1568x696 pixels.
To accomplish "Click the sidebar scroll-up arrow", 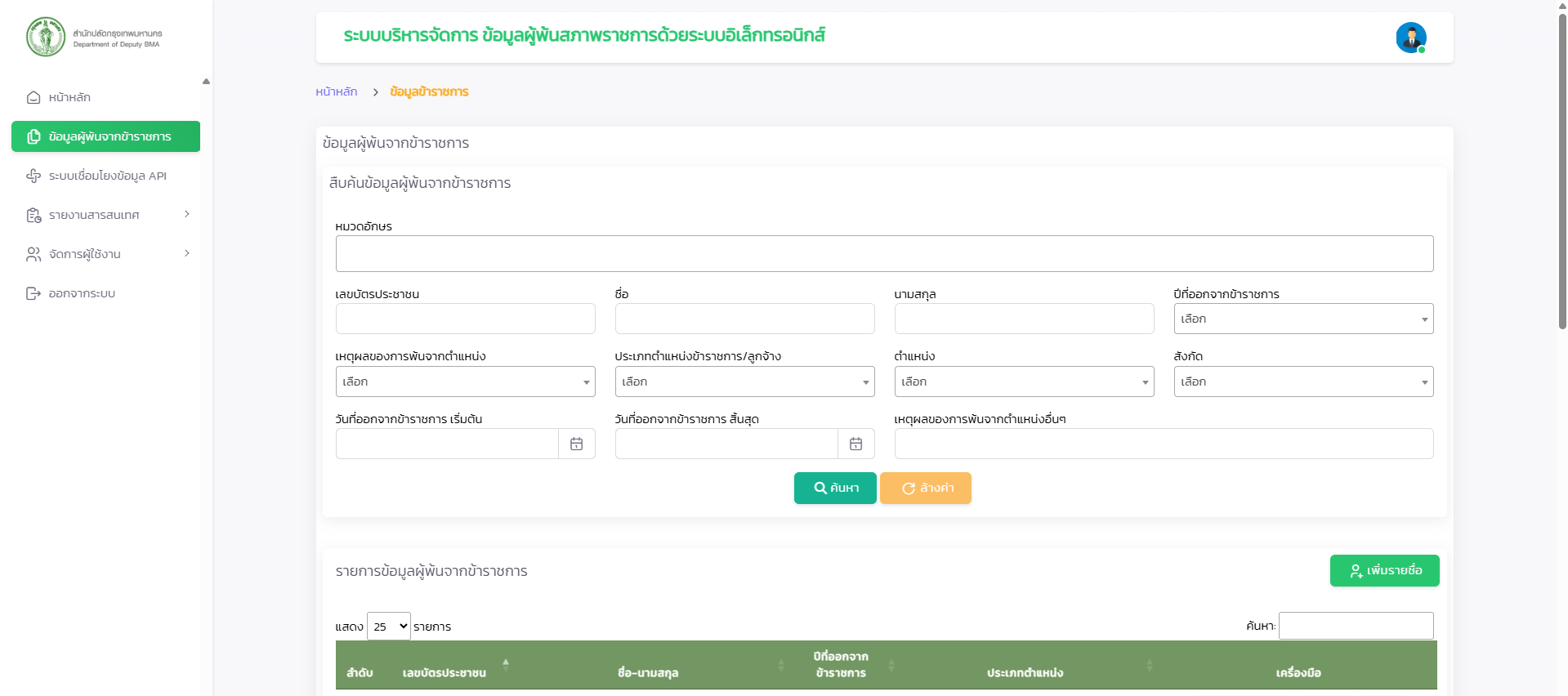I will point(206,81).
